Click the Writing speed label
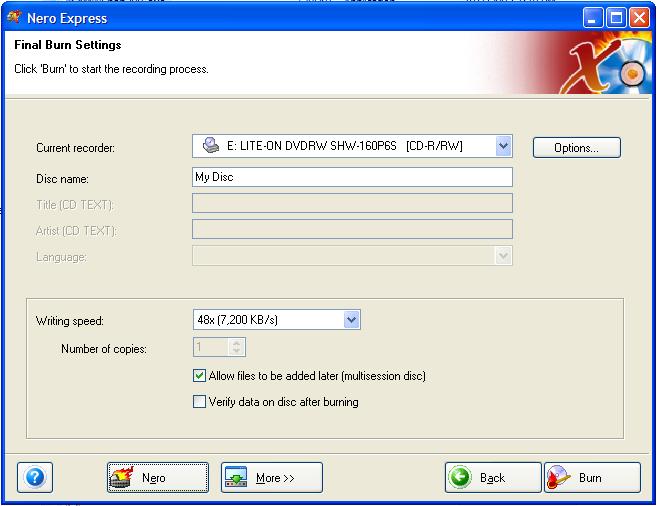 pyautogui.click(x=70, y=321)
